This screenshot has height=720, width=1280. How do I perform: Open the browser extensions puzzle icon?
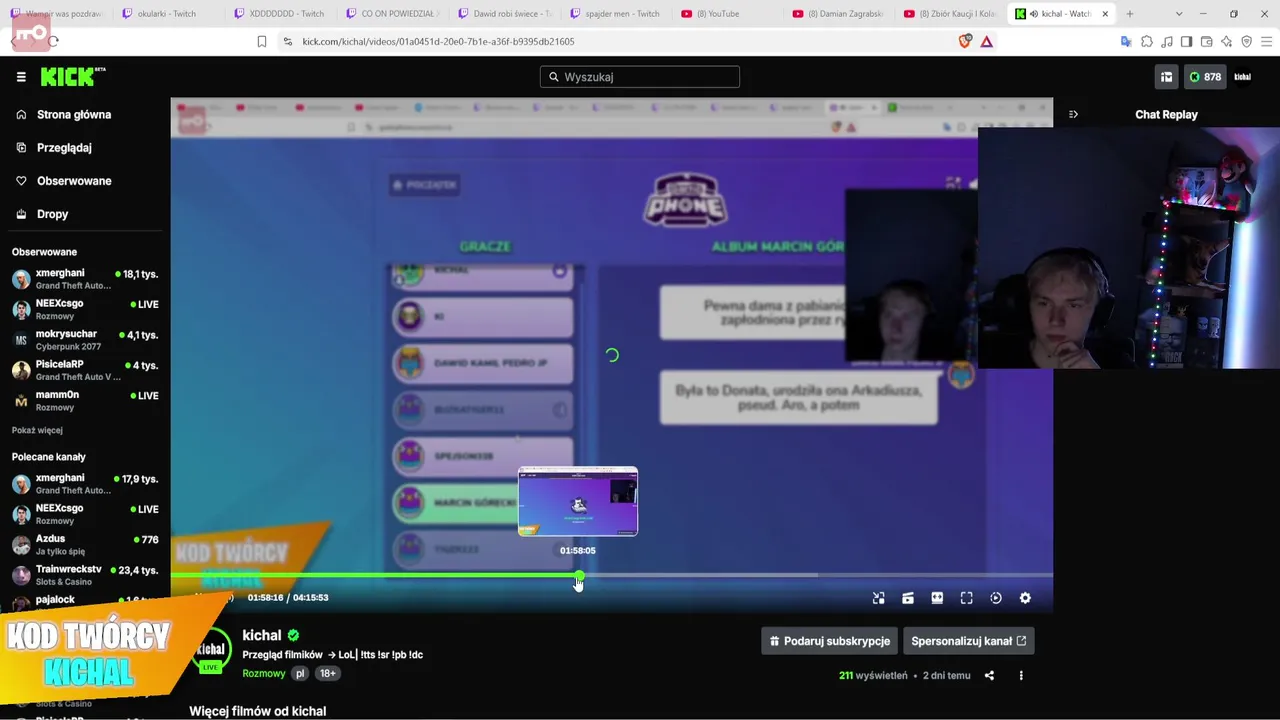click(x=1147, y=41)
